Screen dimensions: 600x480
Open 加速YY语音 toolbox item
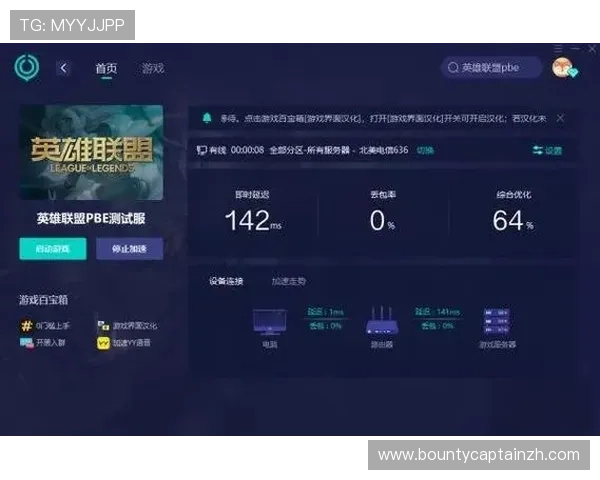coord(124,343)
